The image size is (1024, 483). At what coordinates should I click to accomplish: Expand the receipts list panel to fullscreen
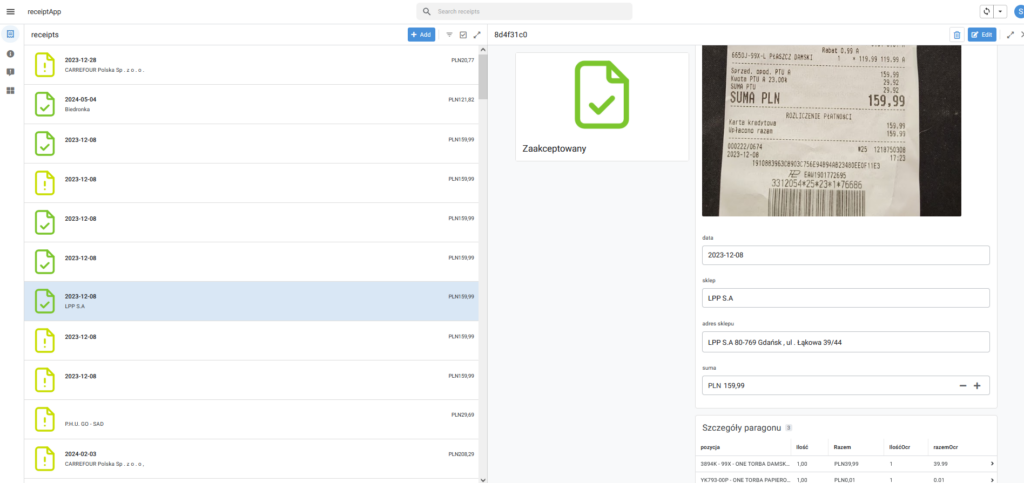(477, 34)
